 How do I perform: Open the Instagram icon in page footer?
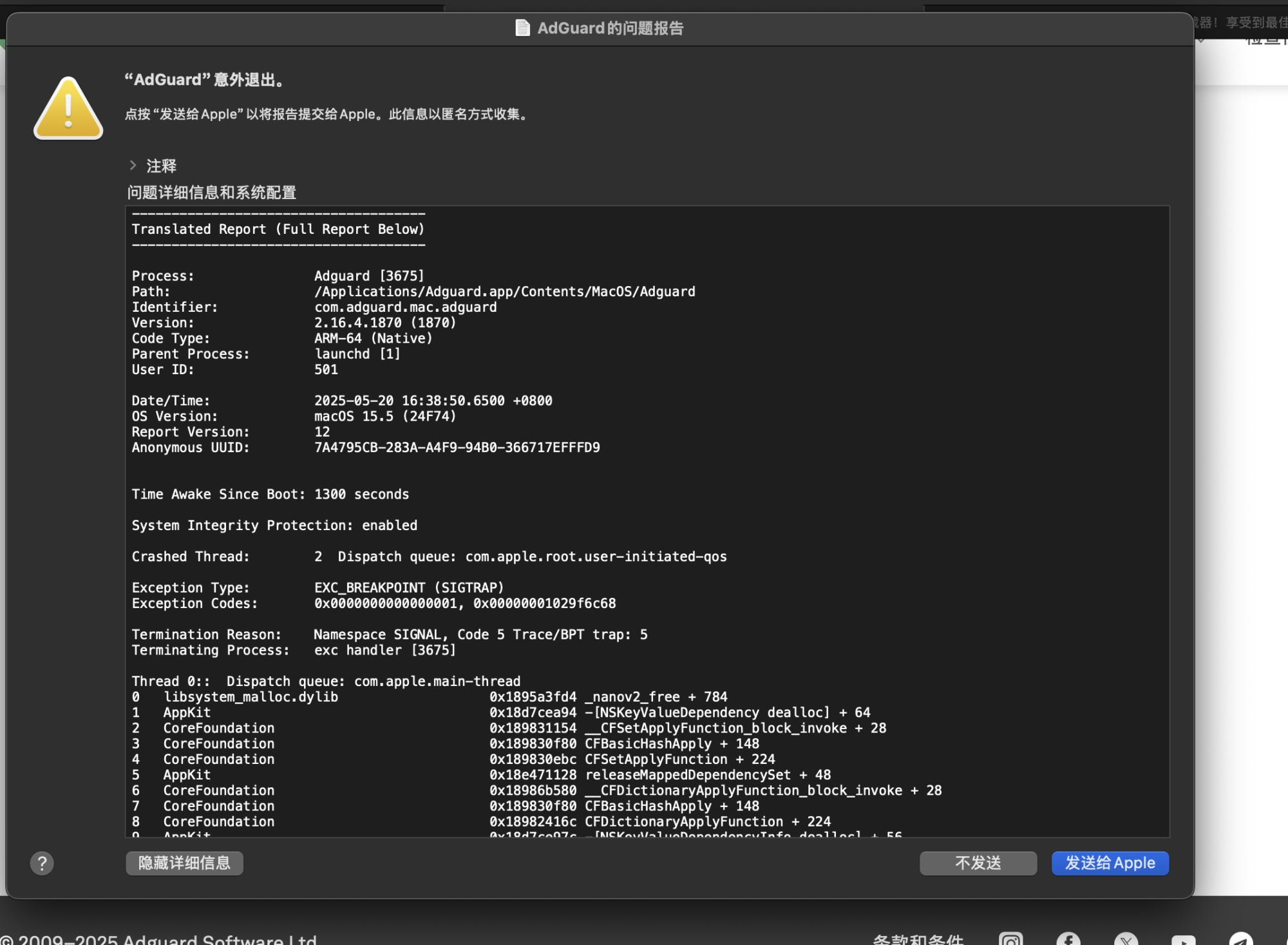click(x=1010, y=940)
